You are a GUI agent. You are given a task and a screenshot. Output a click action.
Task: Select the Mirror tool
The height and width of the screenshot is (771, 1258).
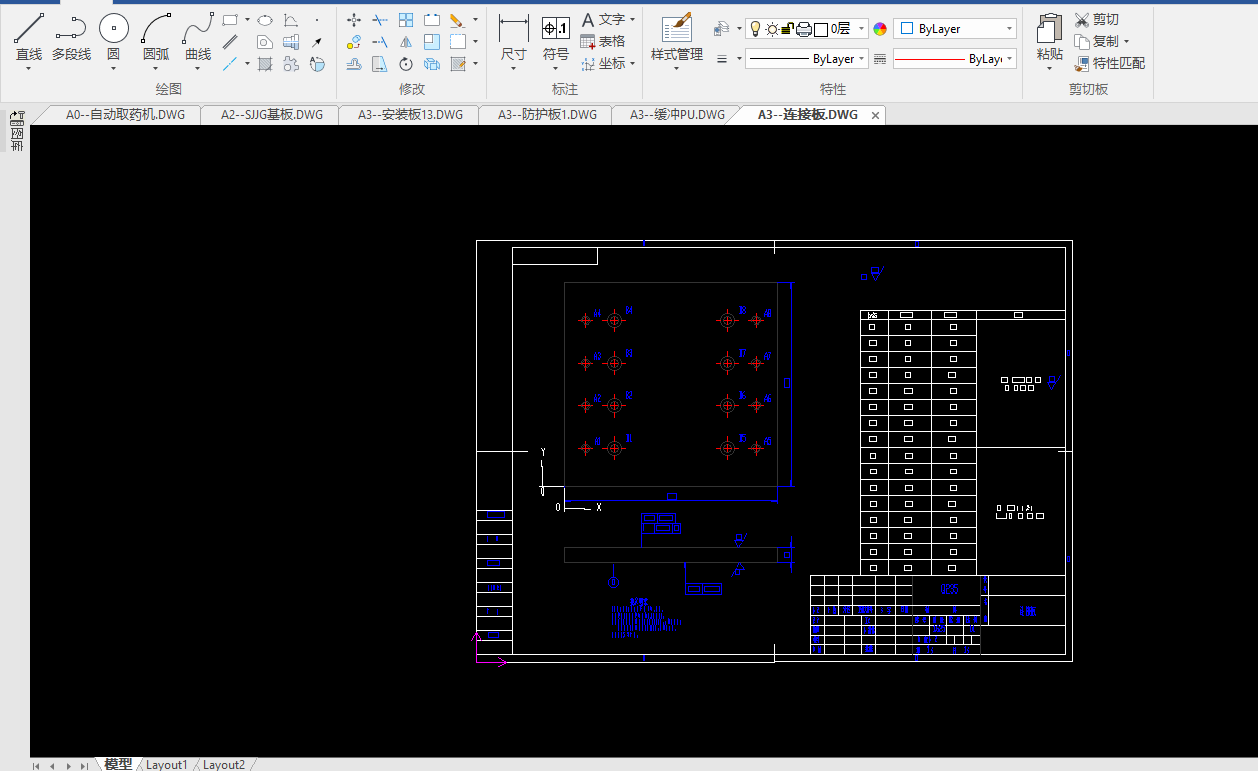pos(406,42)
